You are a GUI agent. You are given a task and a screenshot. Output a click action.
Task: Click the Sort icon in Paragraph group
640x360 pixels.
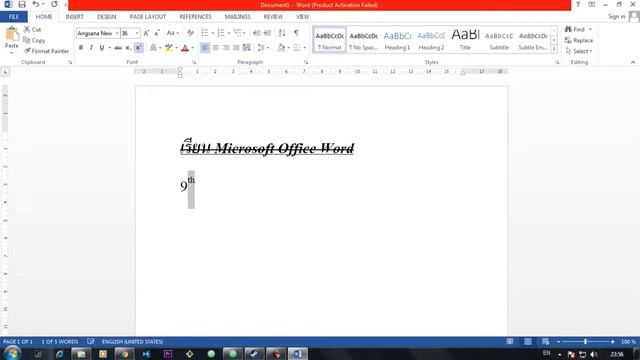(282, 33)
